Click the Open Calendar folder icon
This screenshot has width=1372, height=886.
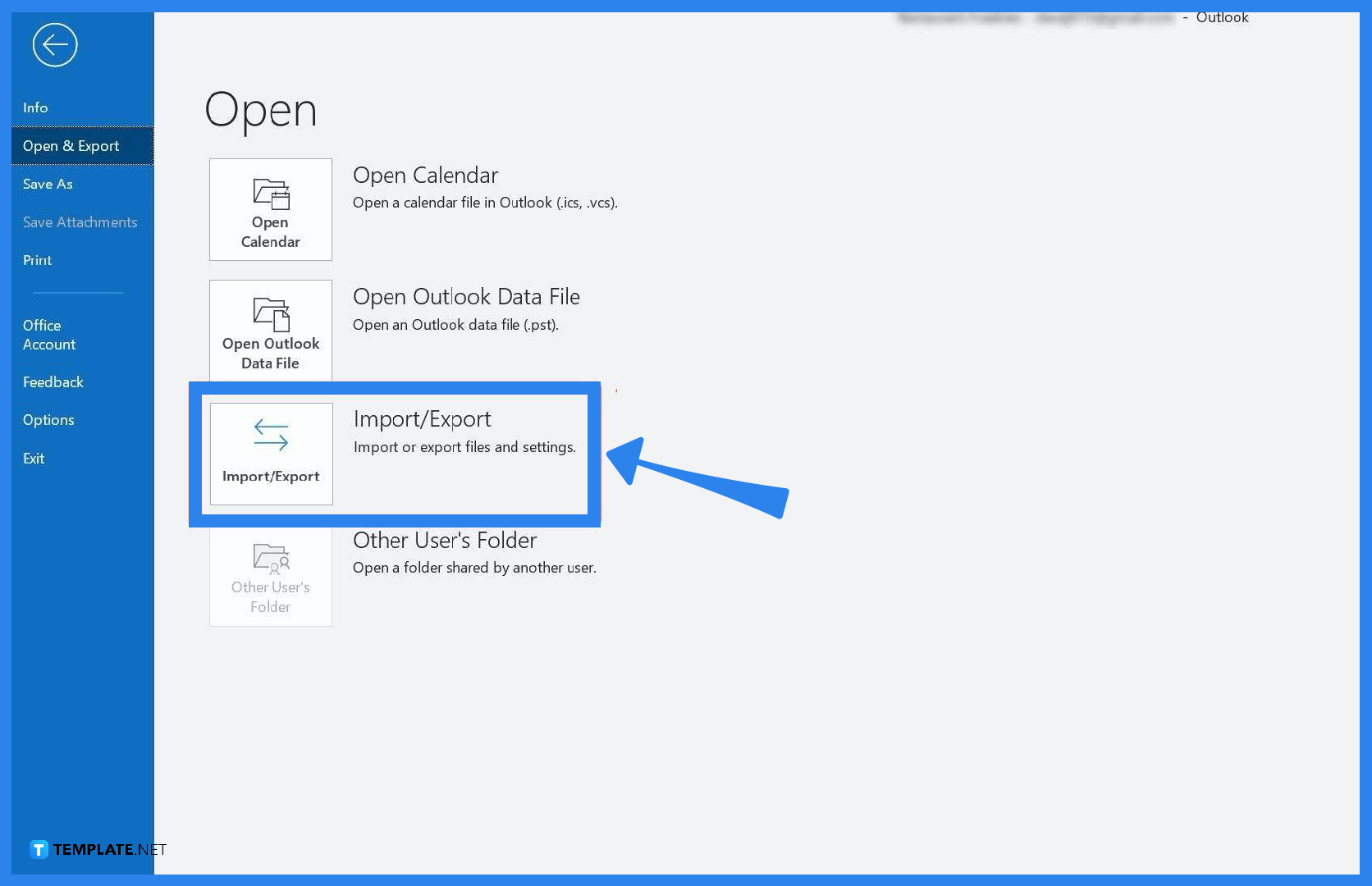271,194
